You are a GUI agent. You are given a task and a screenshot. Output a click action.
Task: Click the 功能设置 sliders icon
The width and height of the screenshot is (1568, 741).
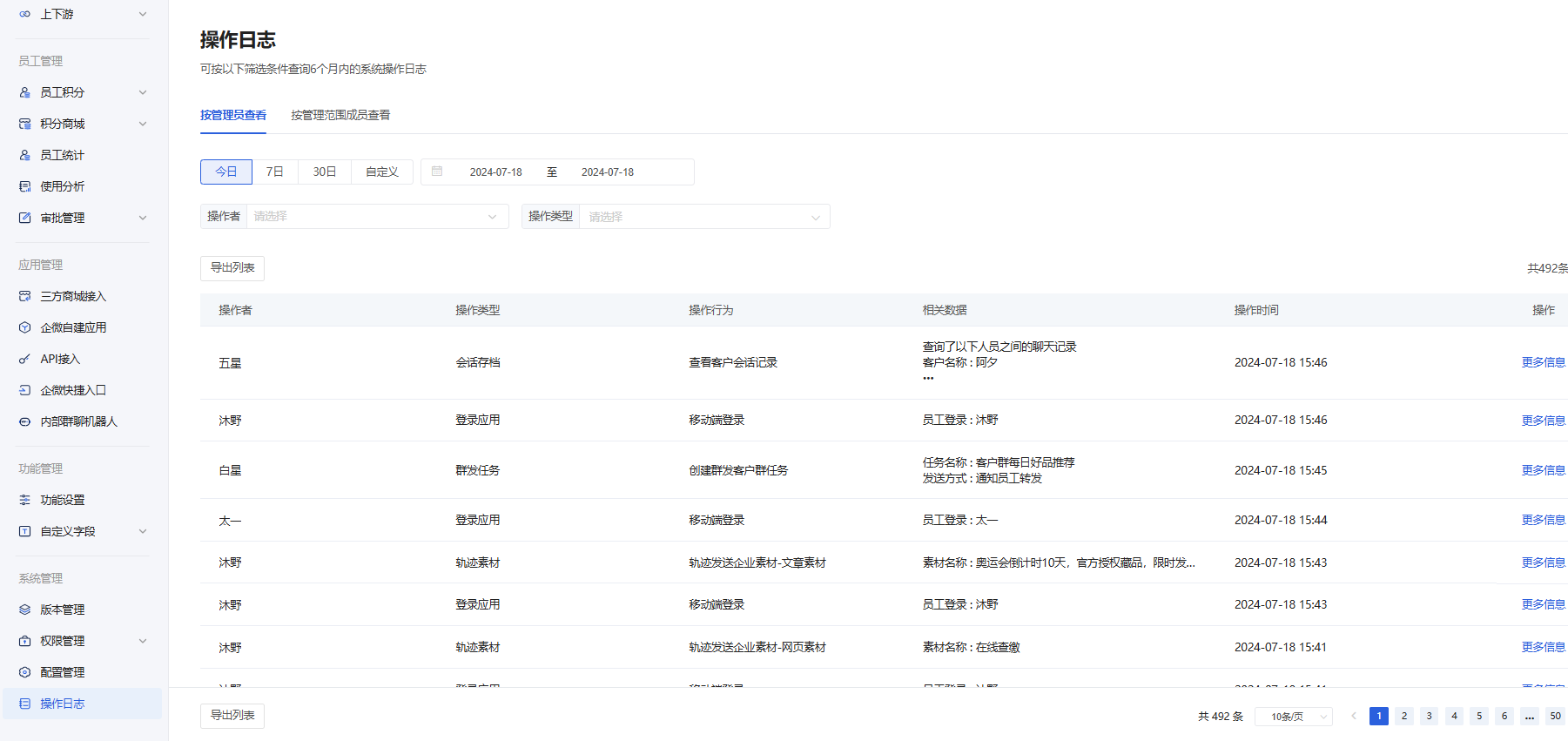[24, 500]
